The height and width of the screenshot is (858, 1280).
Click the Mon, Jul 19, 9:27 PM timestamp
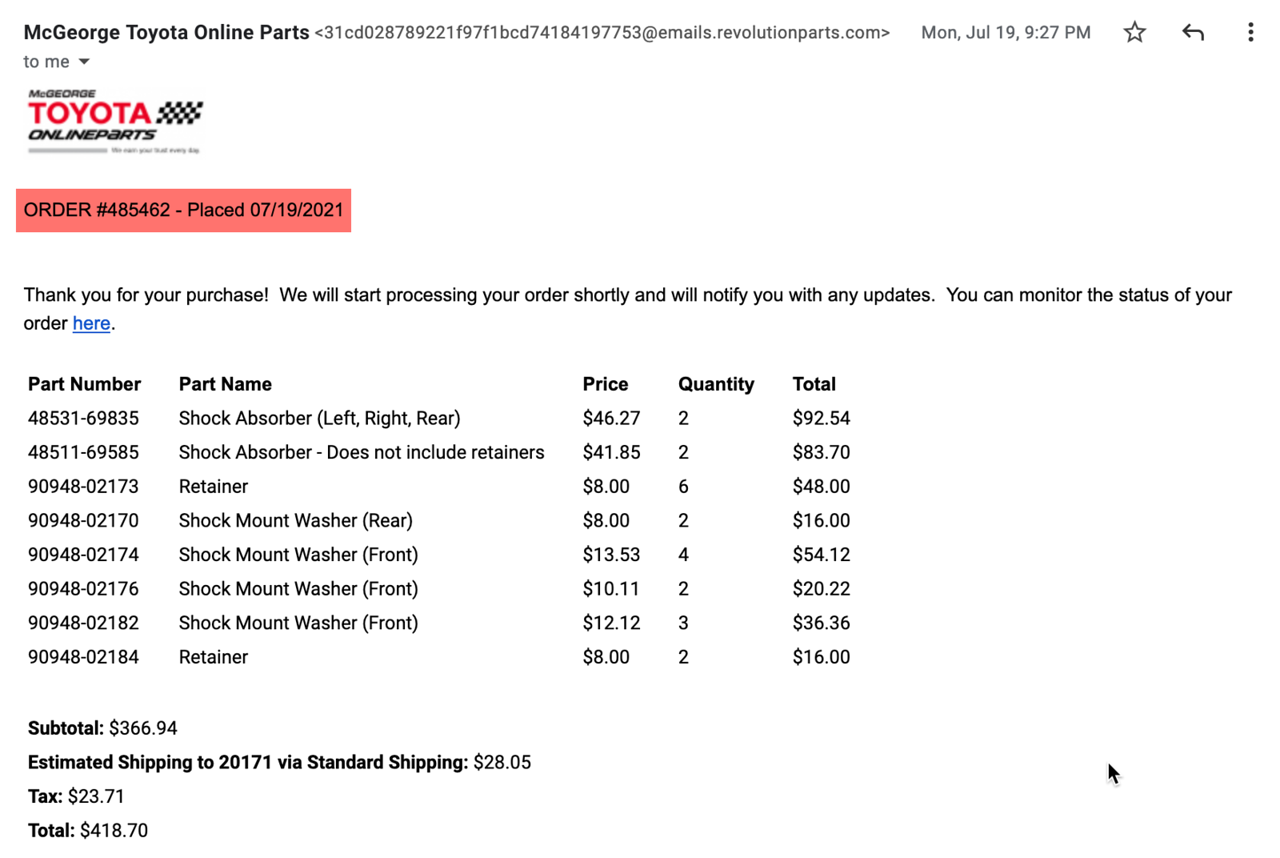1005,33
